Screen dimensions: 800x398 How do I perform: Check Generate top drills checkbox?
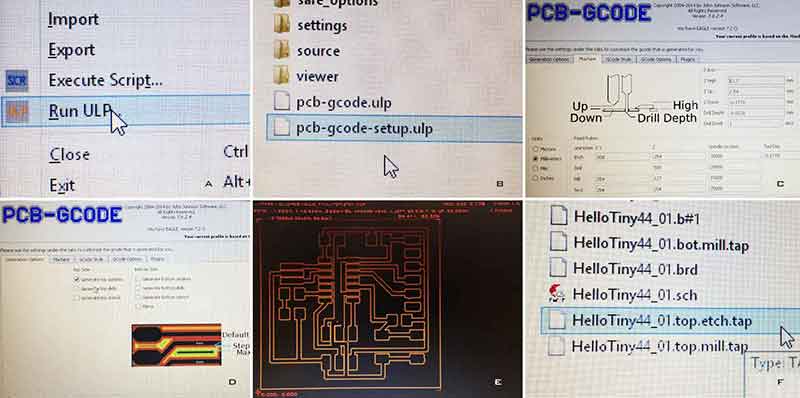coord(77,288)
